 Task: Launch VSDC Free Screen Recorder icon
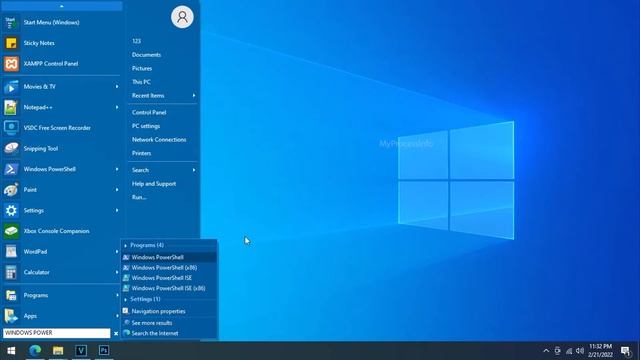(x=11, y=128)
